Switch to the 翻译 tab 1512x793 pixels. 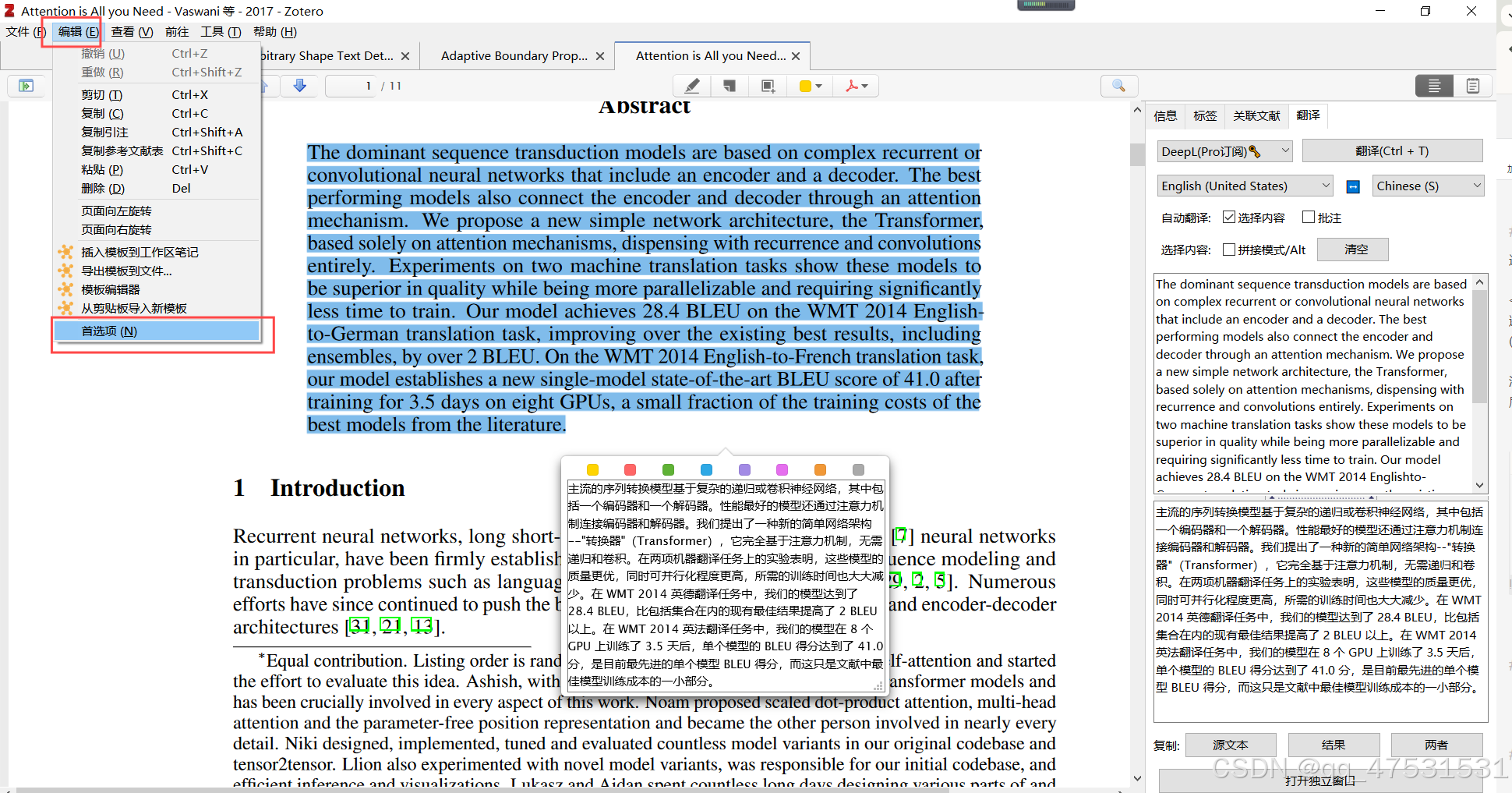coord(1308,115)
